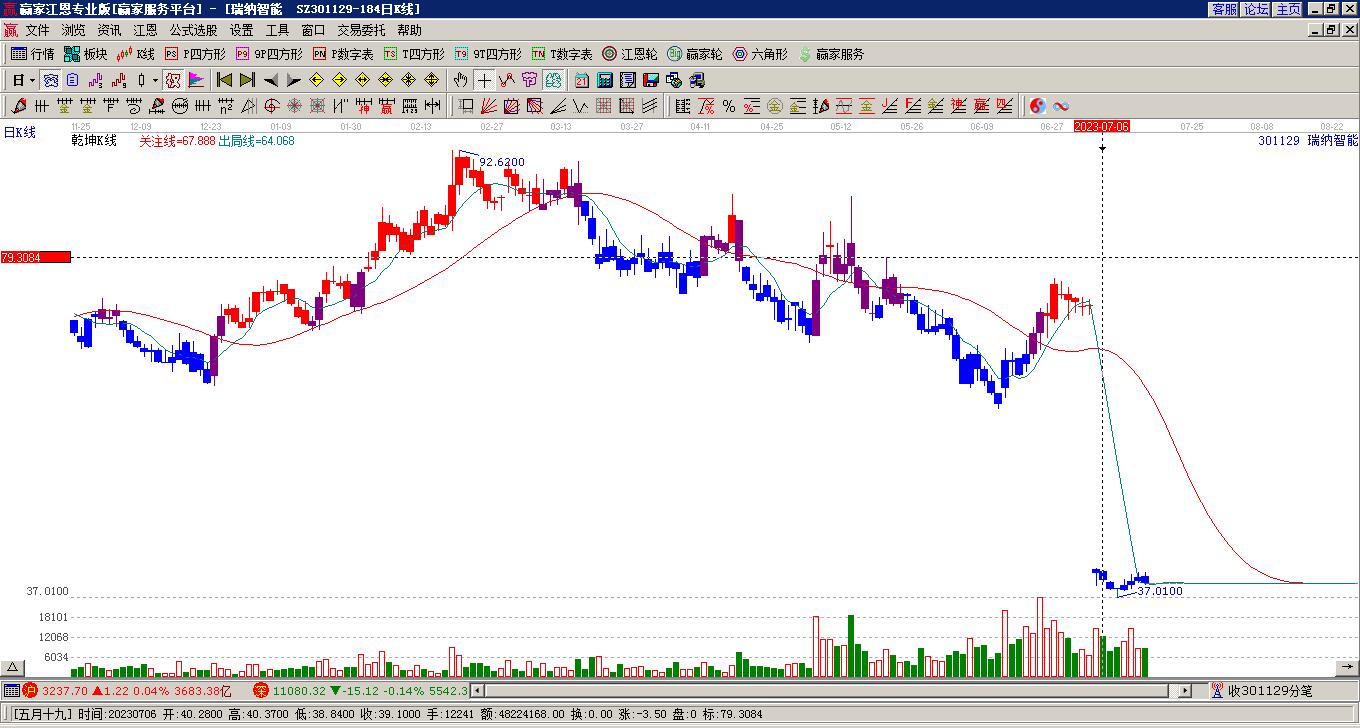Screen dimensions: 1360x728
Task: Select the red fan lines tool
Action: pos(489,106)
